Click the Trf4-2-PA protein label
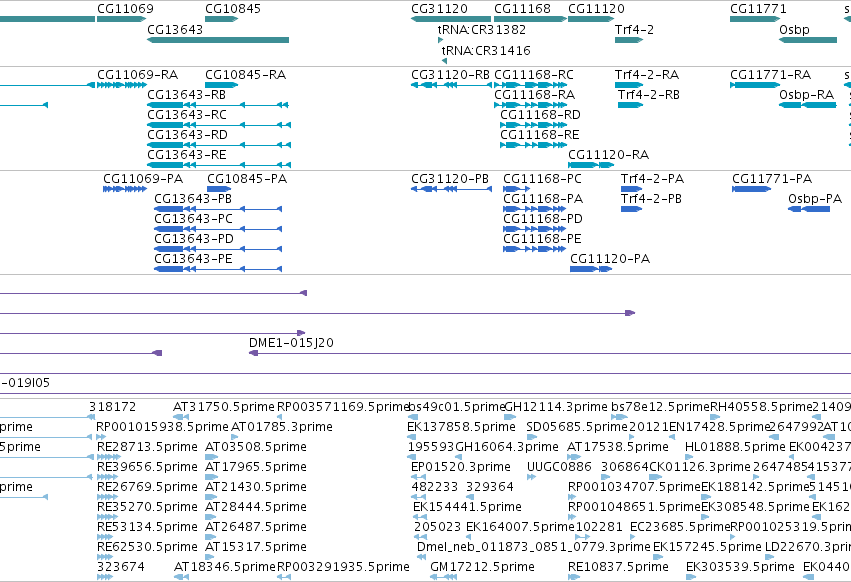 coord(652,179)
